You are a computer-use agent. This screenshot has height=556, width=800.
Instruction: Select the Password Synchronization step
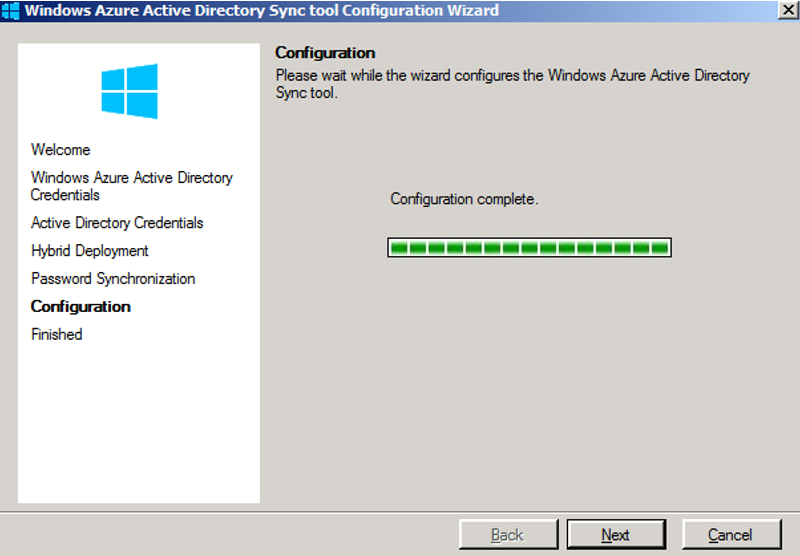click(113, 279)
